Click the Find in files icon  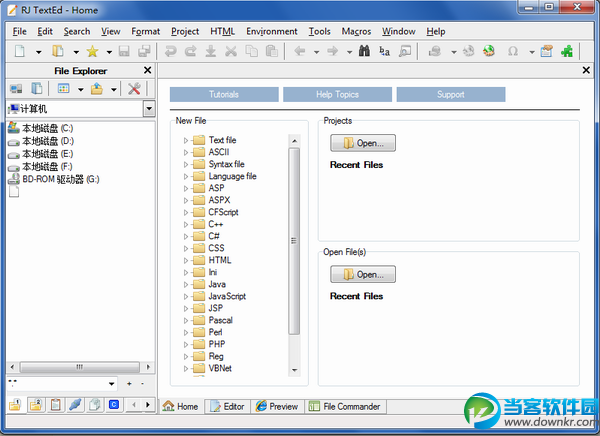(405, 51)
